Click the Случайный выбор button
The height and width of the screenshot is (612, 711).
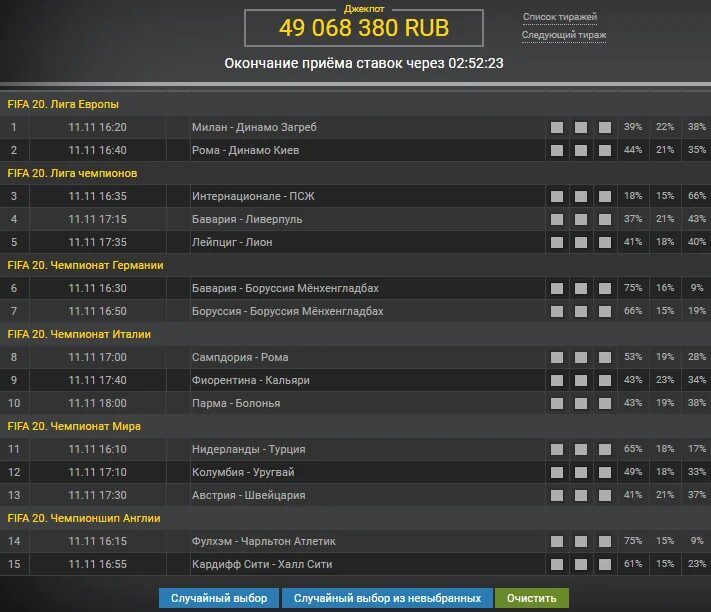219,598
